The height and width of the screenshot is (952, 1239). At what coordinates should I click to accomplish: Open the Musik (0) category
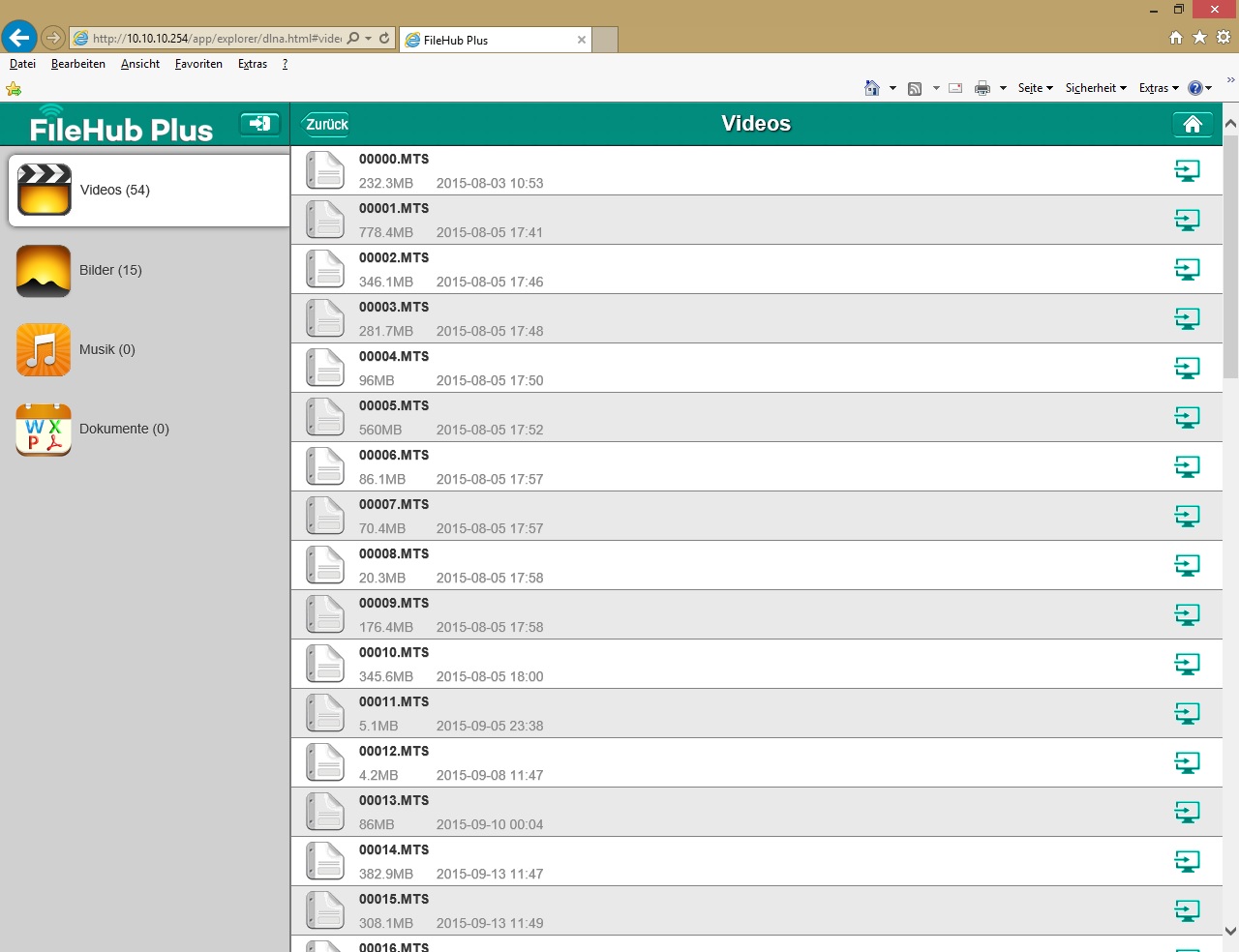pyautogui.click(x=106, y=349)
